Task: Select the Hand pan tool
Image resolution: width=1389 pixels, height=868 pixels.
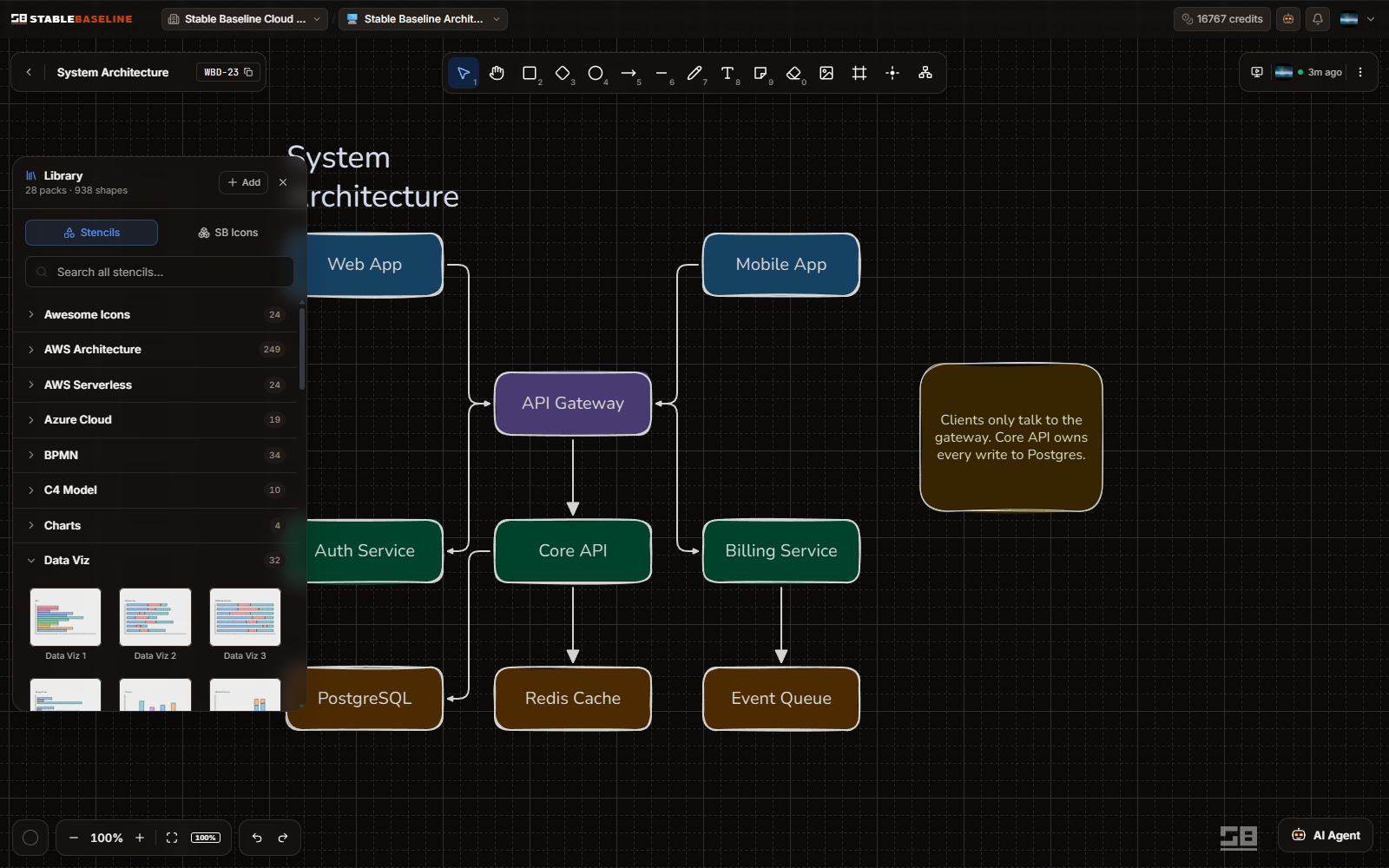Action: point(497,73)
